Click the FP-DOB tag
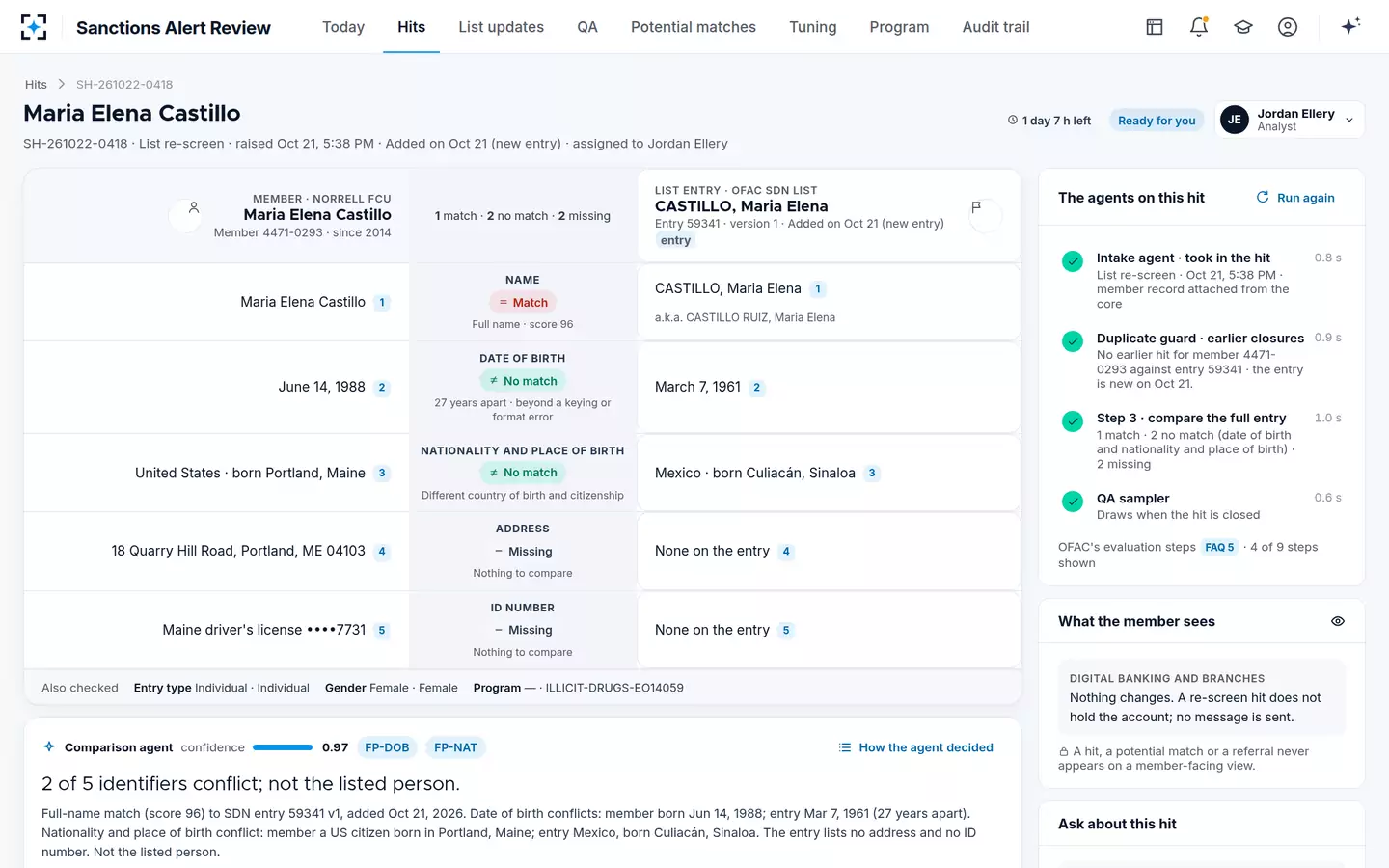The width and height of the screenshot is (1389, 868). click(x=387, y=747)
